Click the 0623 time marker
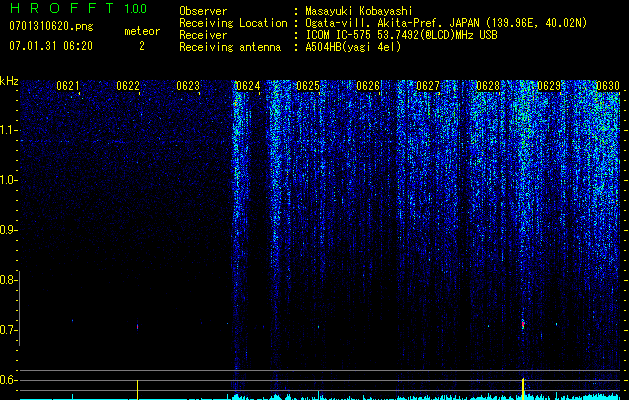 (x=188, y=86)
